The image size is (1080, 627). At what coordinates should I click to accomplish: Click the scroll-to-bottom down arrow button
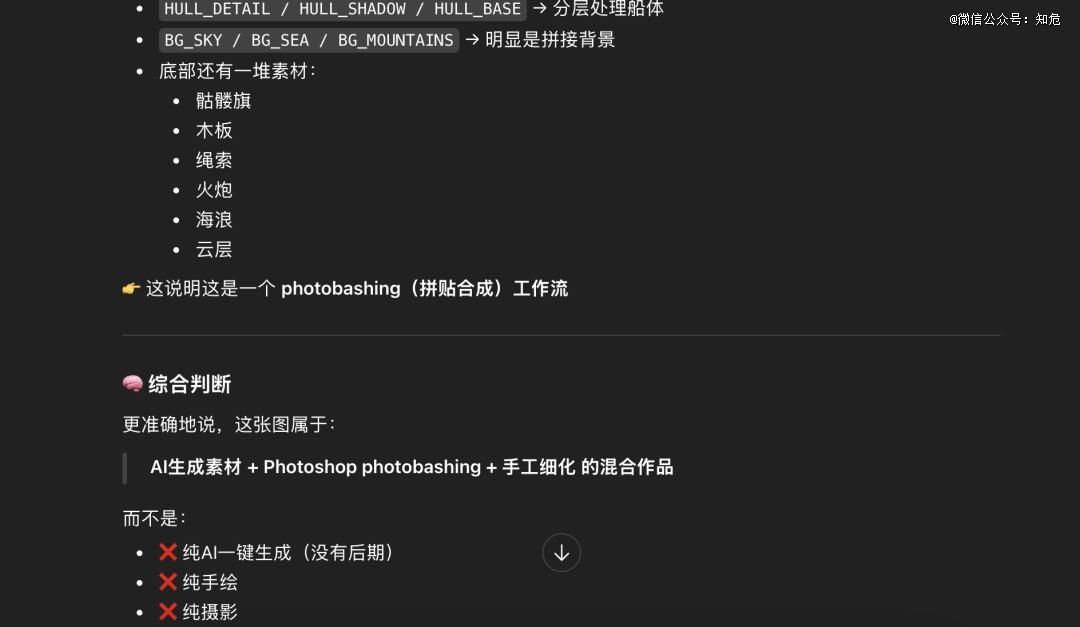point(561,553)
